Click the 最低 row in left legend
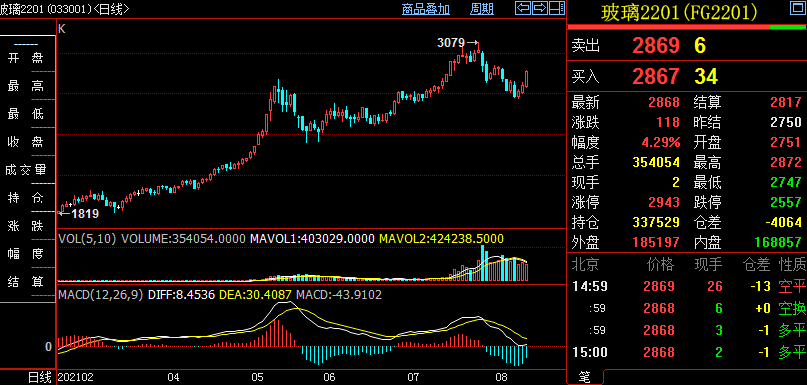 (x=26, y=114)
